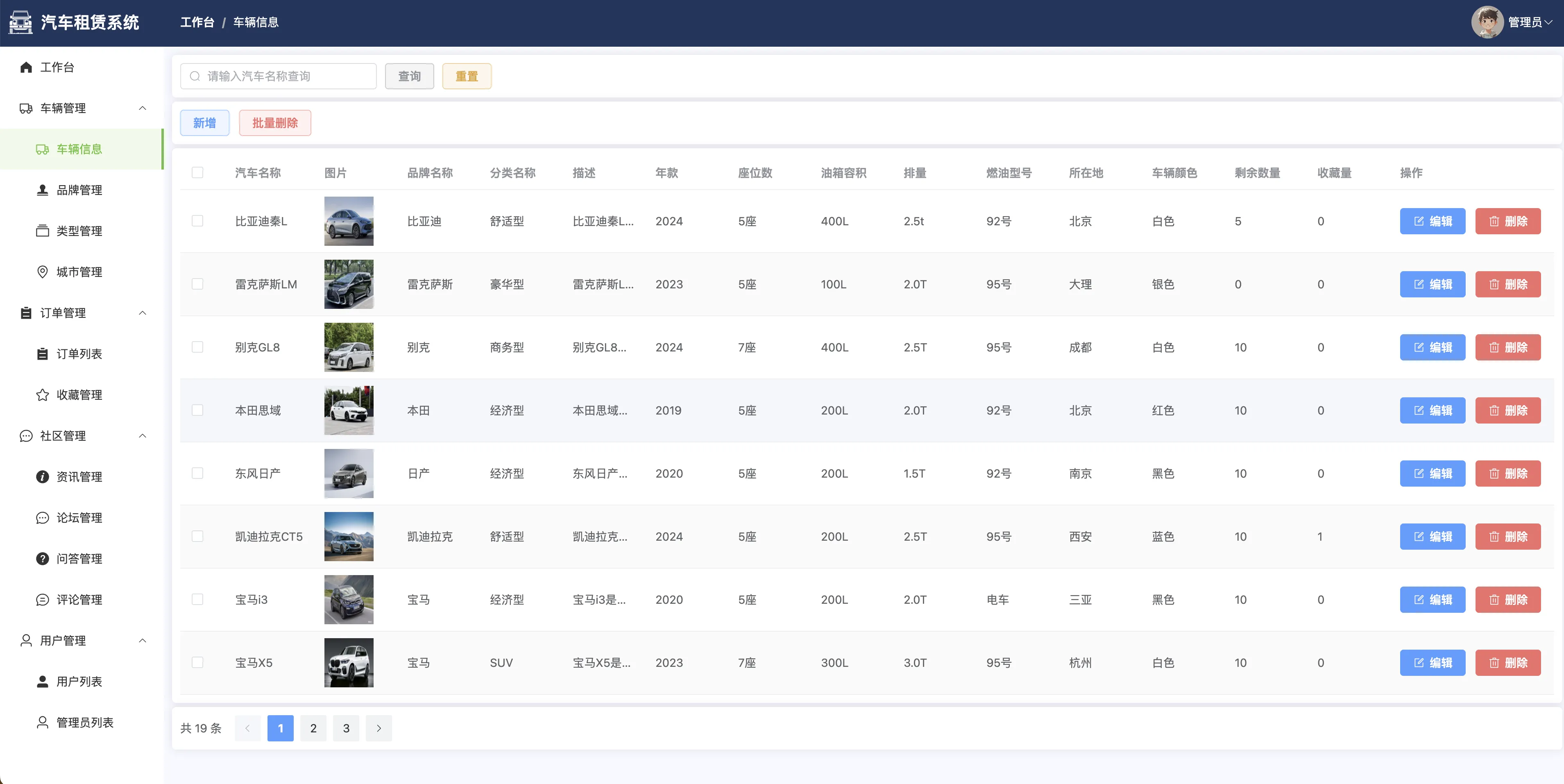Collapse the 车辆管理 sidebar section

coord(143,108)
